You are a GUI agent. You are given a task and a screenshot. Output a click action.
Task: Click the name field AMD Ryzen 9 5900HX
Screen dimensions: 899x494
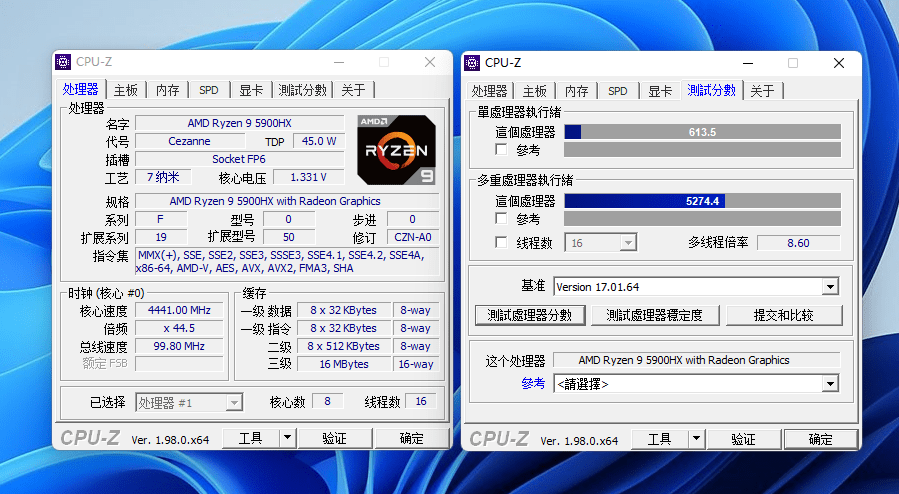tap(240, 123)
